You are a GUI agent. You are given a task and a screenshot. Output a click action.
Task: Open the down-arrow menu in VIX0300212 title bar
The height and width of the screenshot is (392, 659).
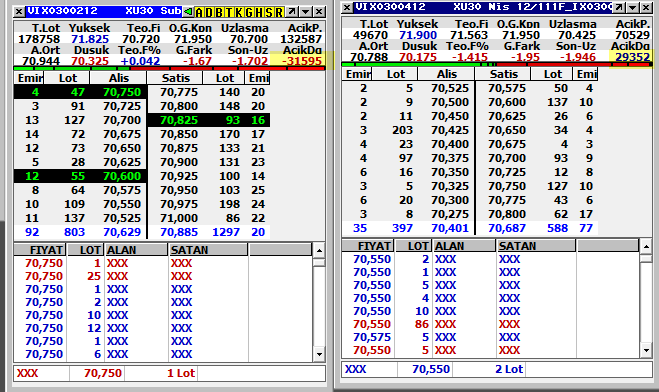click(x=306, y=12)
